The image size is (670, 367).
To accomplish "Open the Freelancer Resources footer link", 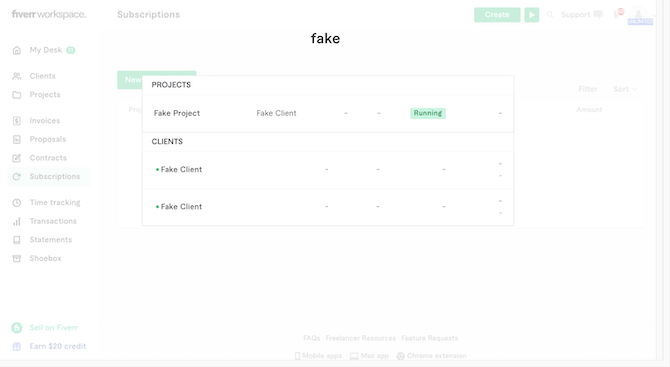I will (361, 338).
